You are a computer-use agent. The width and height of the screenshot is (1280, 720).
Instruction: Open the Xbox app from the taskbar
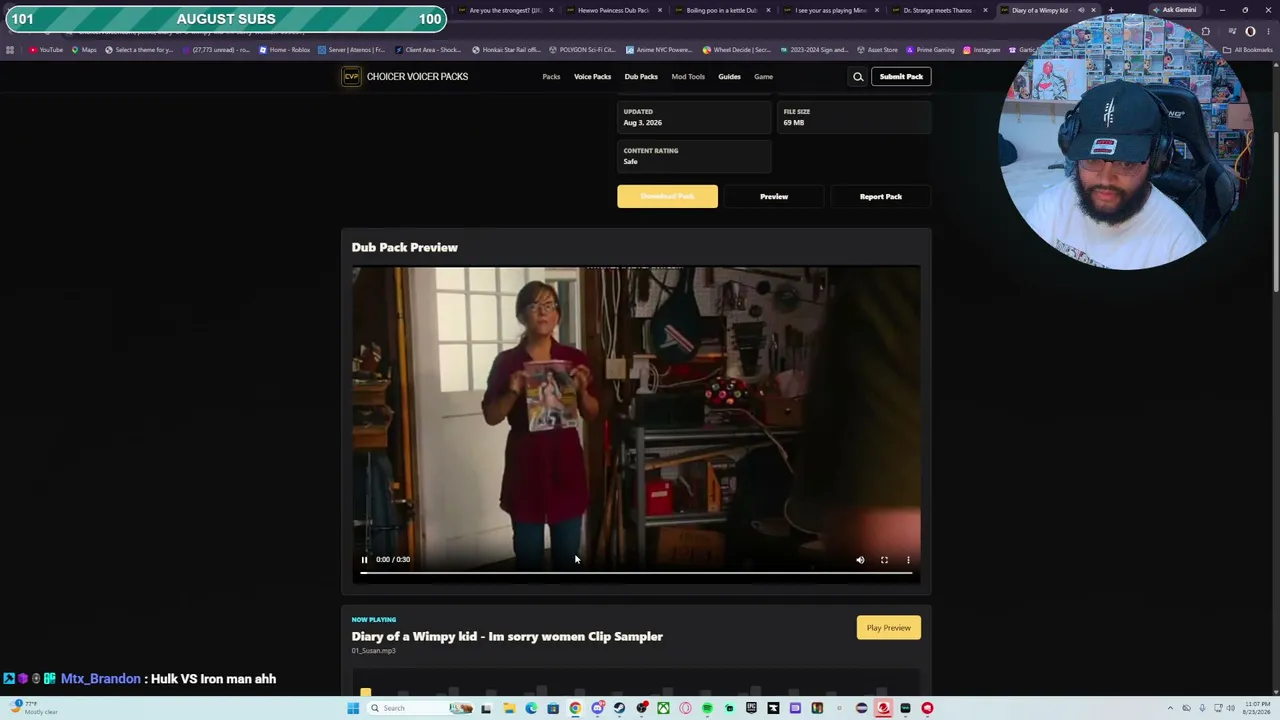click(x=663, y=708)
